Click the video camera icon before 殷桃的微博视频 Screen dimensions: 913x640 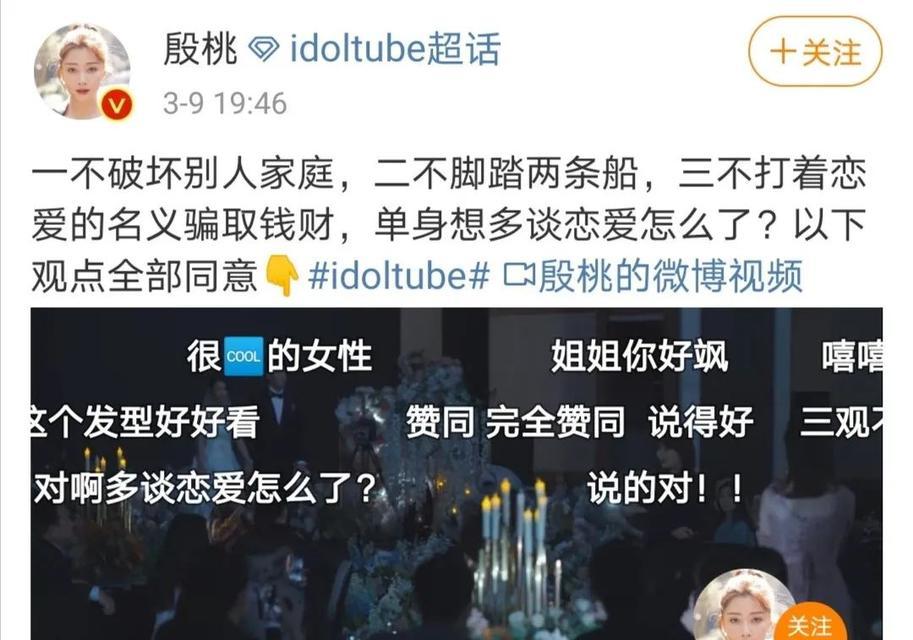click(519, 275)
